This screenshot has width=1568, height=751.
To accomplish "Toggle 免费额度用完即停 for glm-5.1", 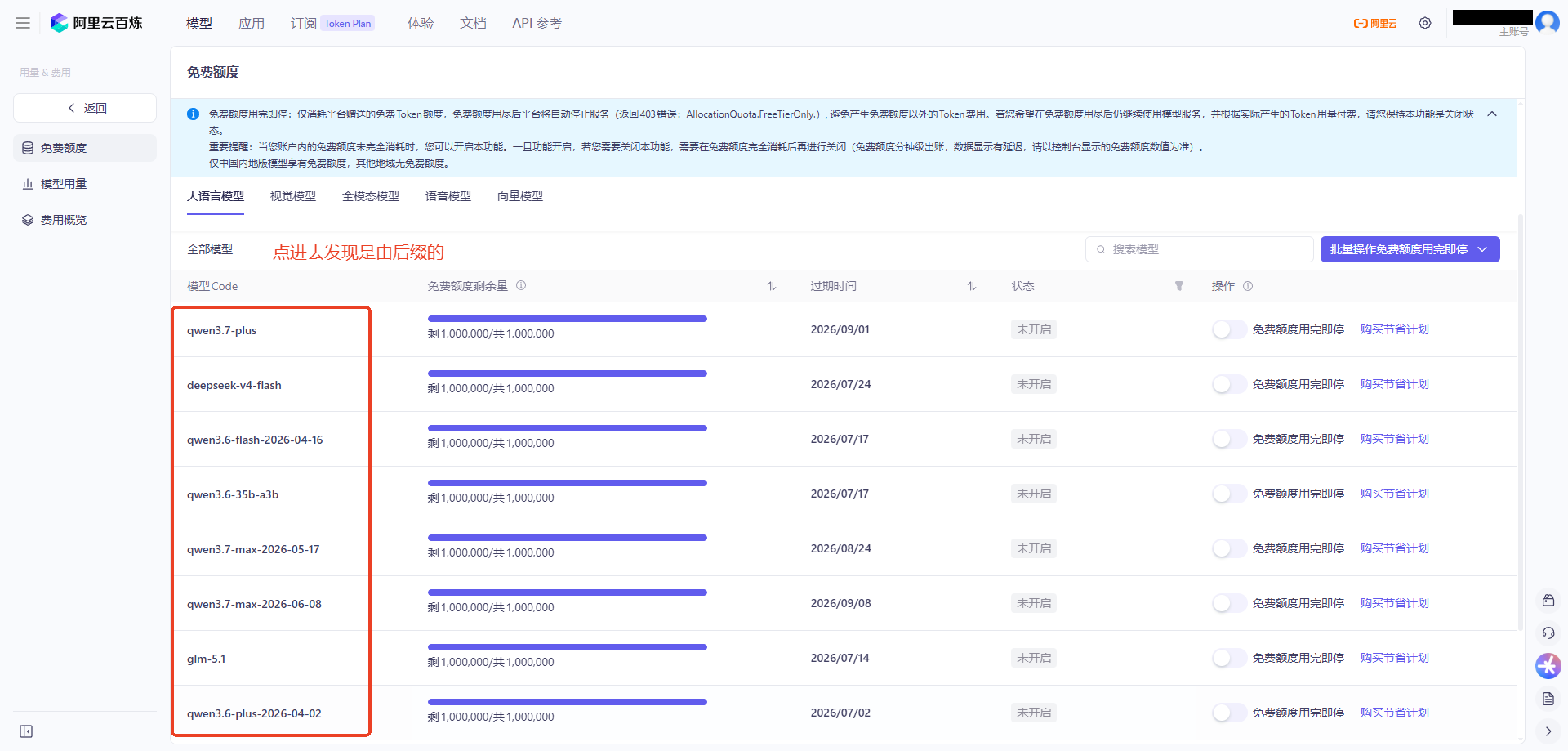I will click(x=1228, y=658).
